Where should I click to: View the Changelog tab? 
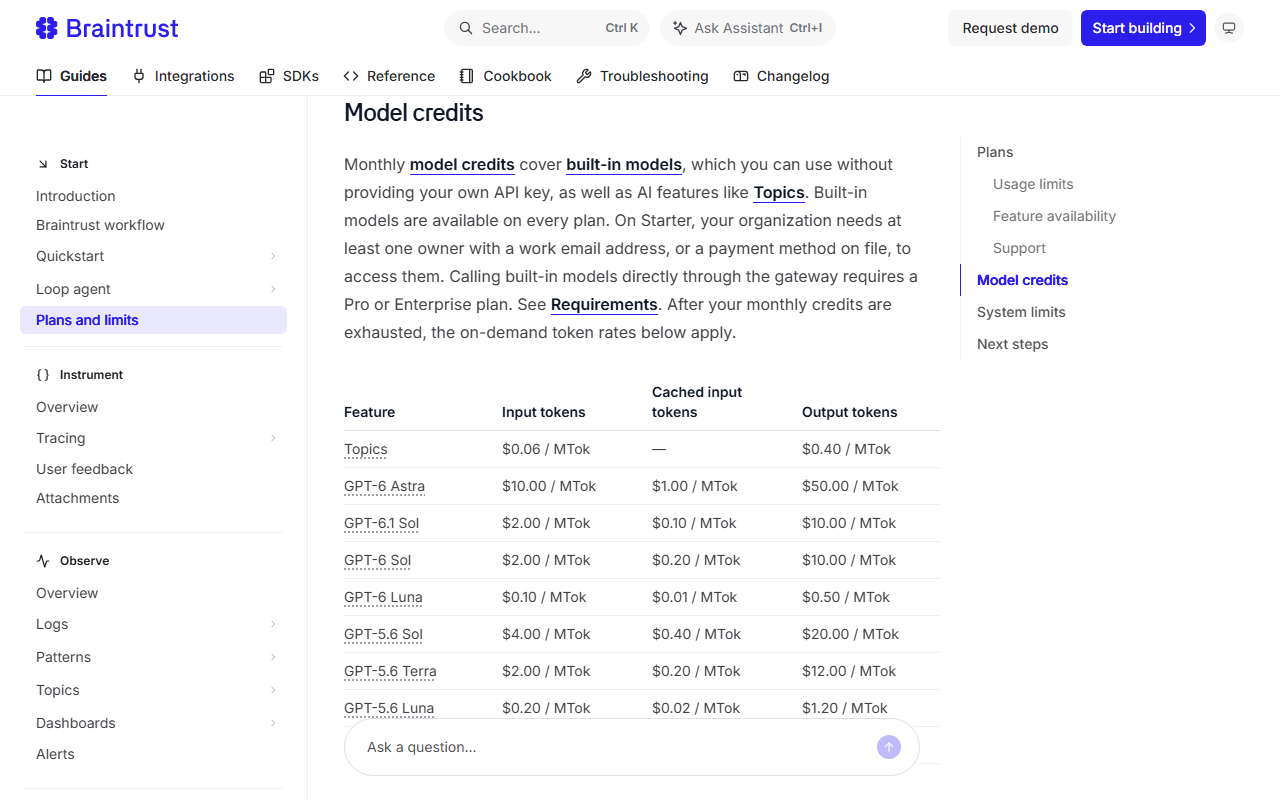[781, 76]
